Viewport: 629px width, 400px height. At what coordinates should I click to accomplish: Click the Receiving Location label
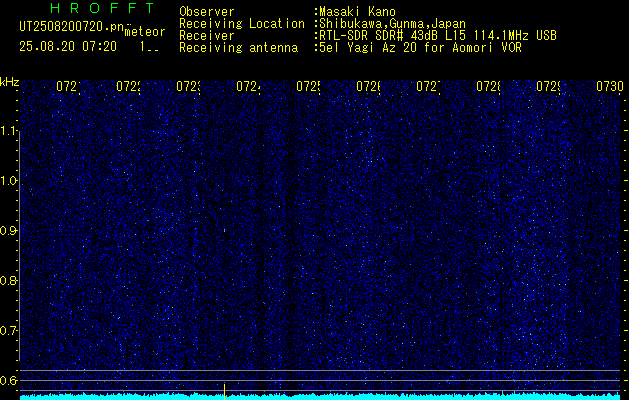[242, 24]
